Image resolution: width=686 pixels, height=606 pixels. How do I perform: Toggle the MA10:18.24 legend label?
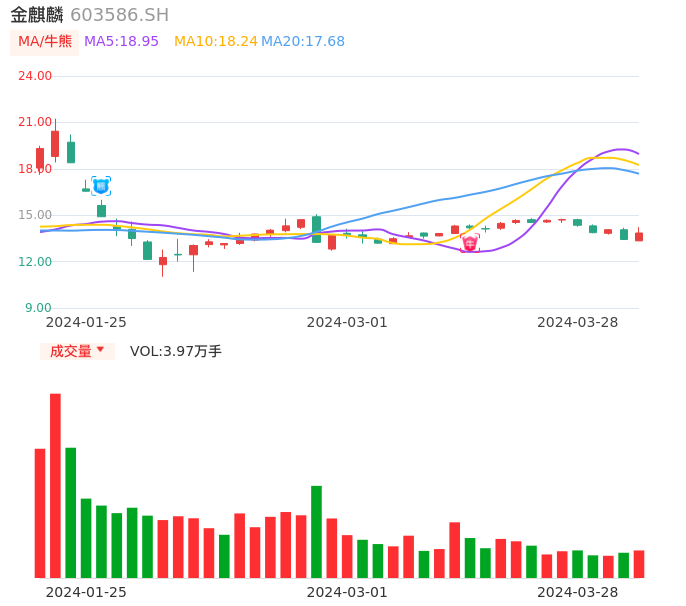(215, 42)
